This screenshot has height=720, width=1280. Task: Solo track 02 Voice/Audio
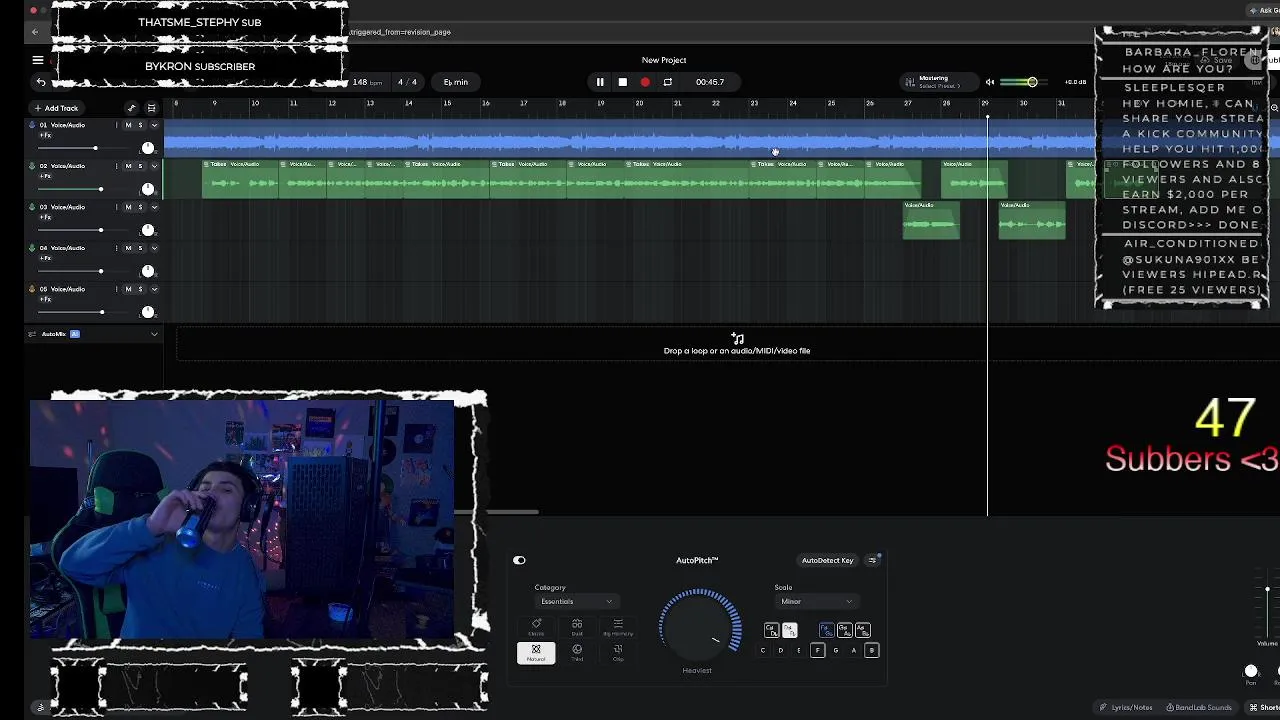pyautogui.click(x=140, y=166)
